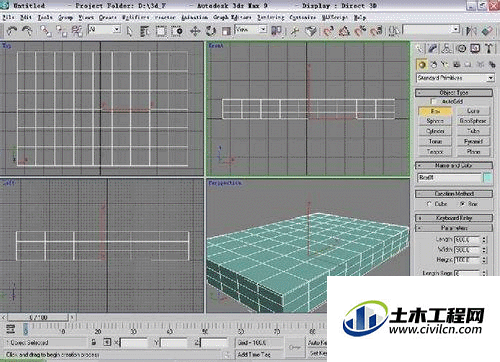Open the Standard Primitives dropdown
The height and width of the screenshot is (362, 500).
pyautogui.click(x=455, y=78)
